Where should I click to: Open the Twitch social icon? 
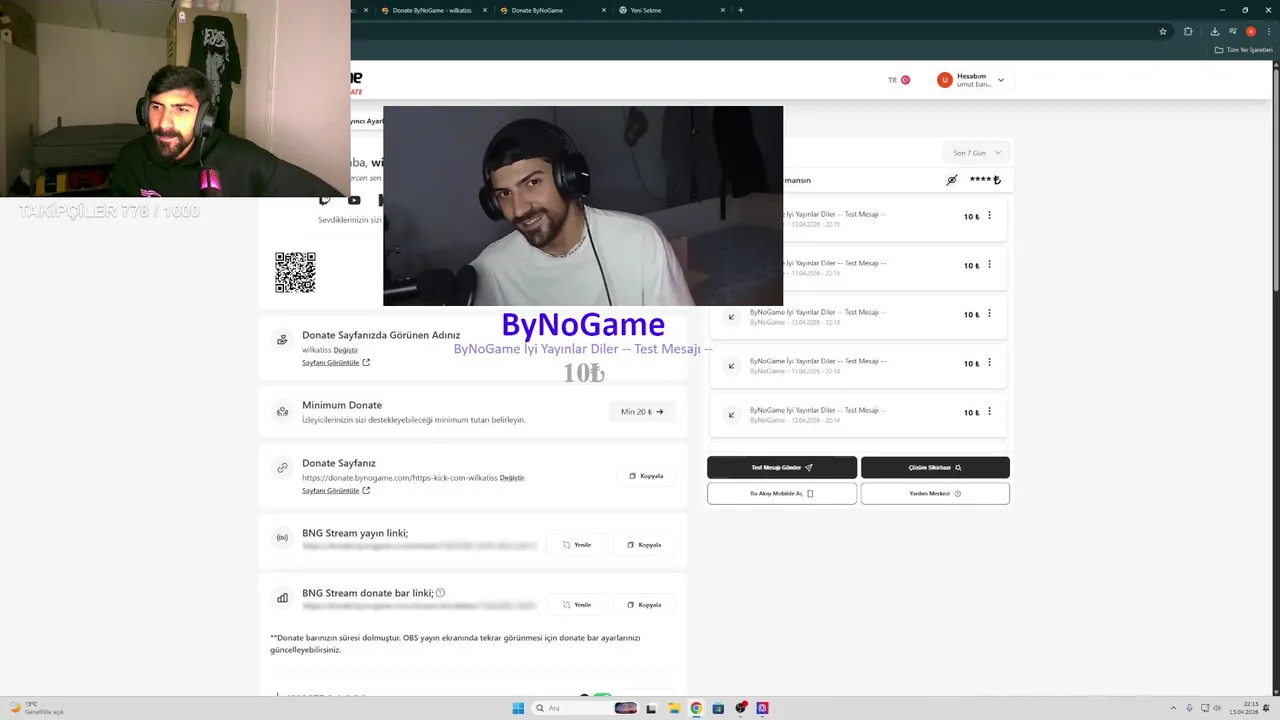[324, 201]
